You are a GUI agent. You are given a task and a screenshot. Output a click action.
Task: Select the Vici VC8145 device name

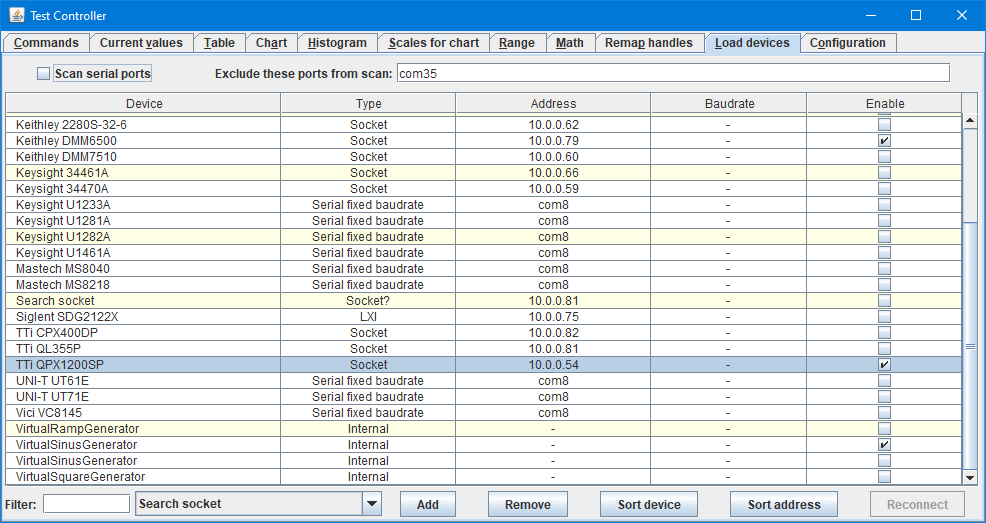(x=49, y=413)
